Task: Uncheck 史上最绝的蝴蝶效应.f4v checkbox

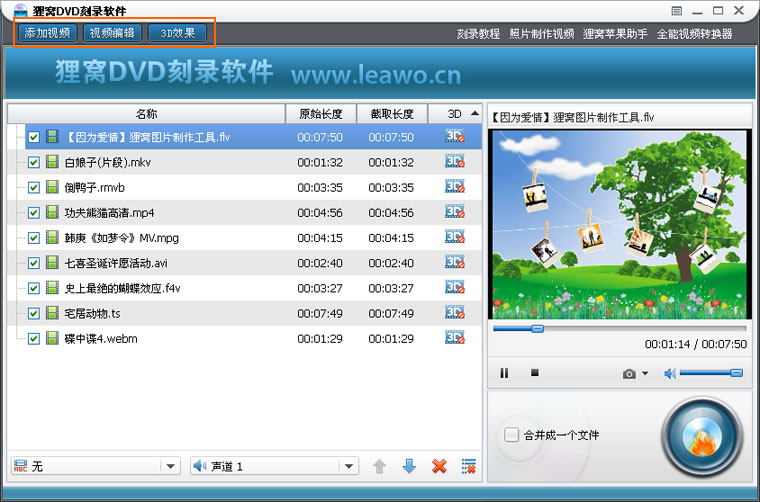Action: tap(33, 288)
